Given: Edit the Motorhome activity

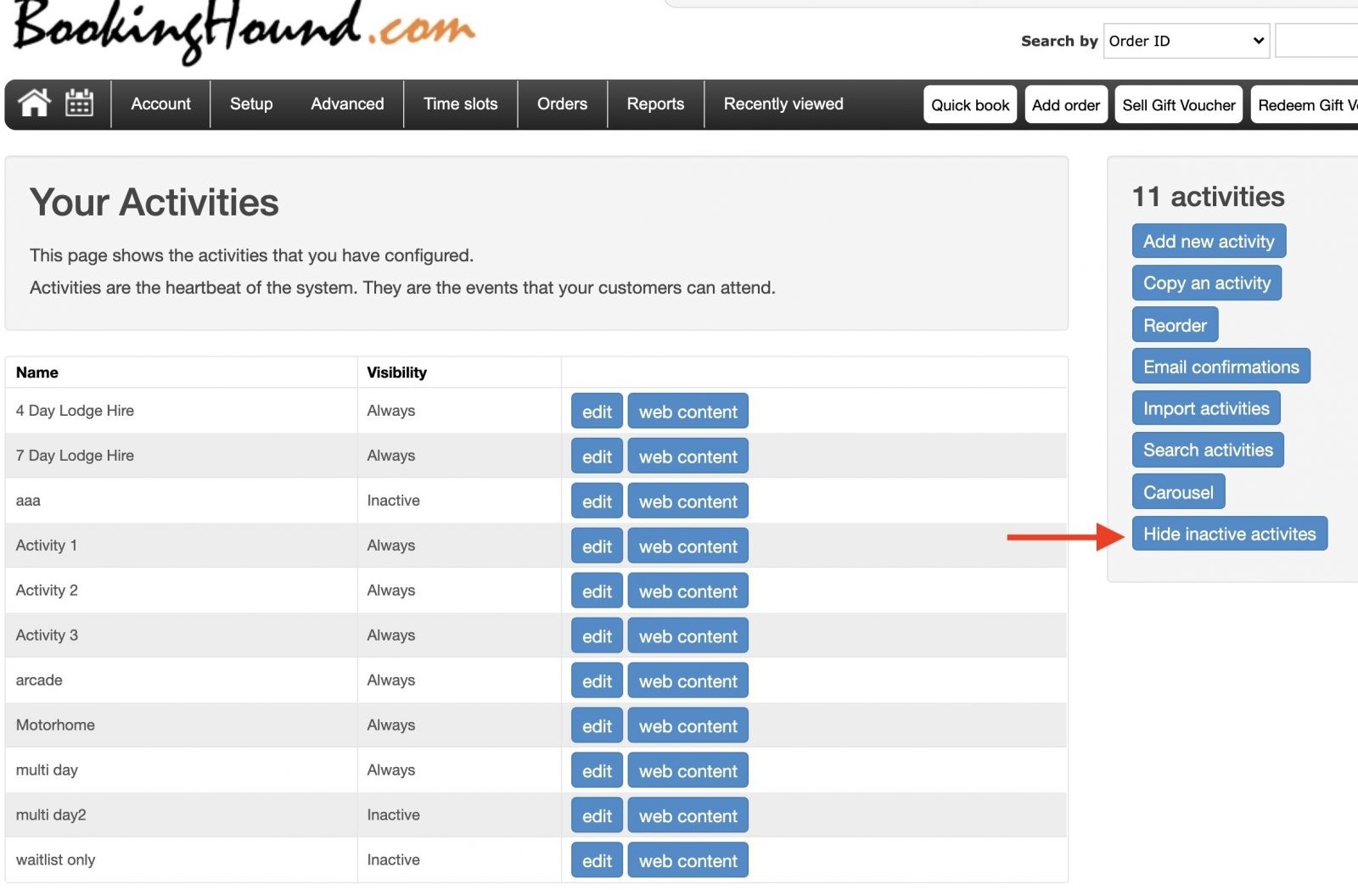Looking at the screenshot, I should tap(597, 725).
